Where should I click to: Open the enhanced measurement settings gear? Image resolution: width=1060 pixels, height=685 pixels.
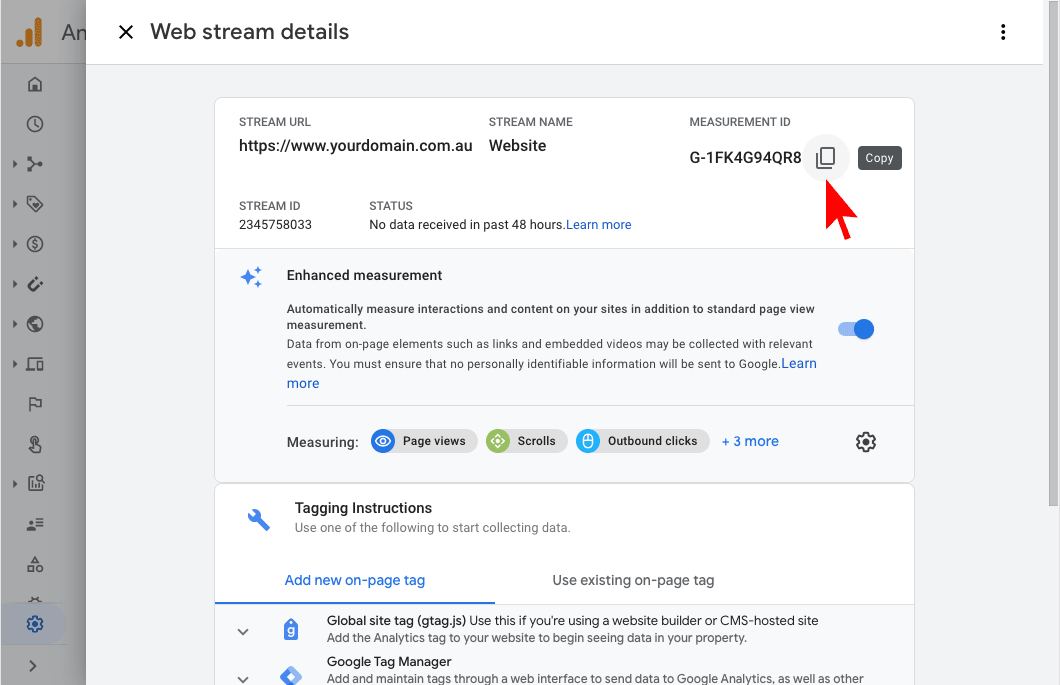click(x=866, y=442)
